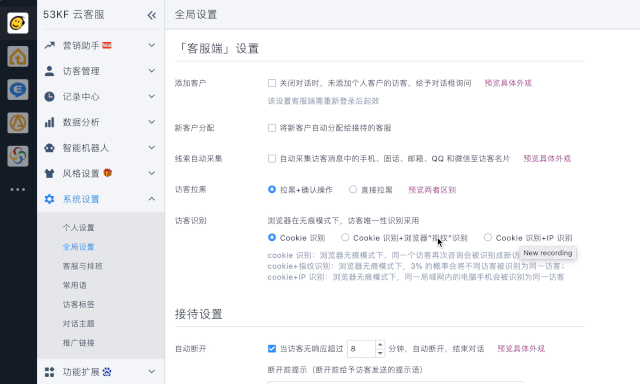The width and height of the screenshot is (640, 384).
Task: Click the three-dots more icon
Action: point(18,189)
